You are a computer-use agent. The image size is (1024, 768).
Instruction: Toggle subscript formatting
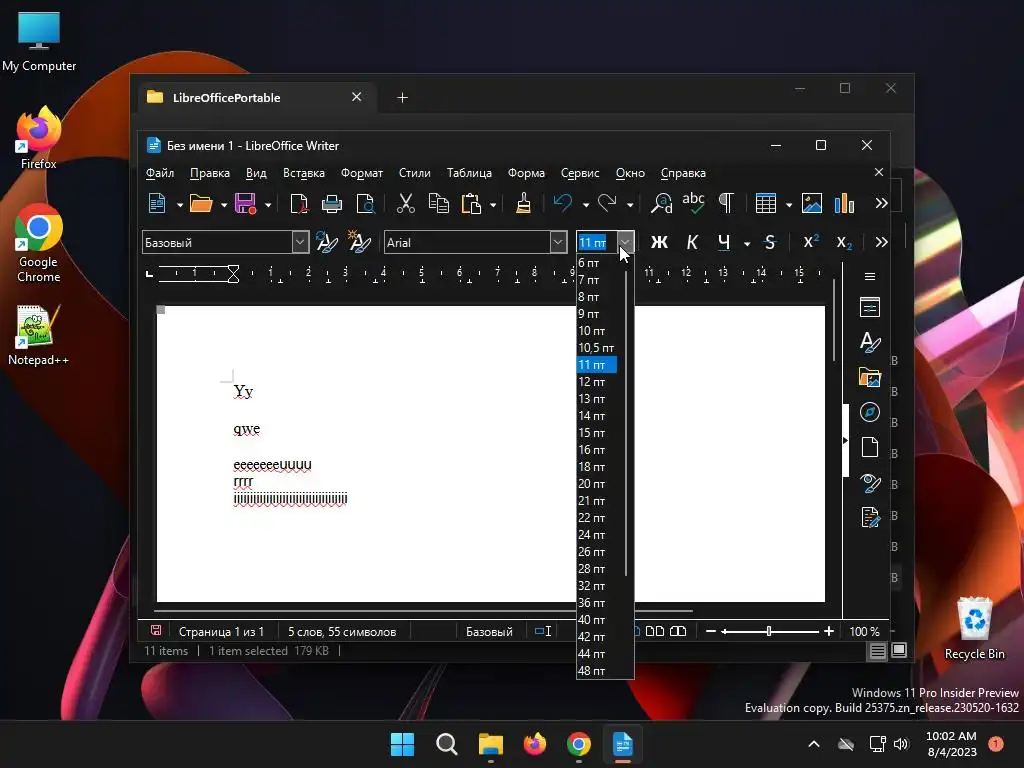point(844,242)
